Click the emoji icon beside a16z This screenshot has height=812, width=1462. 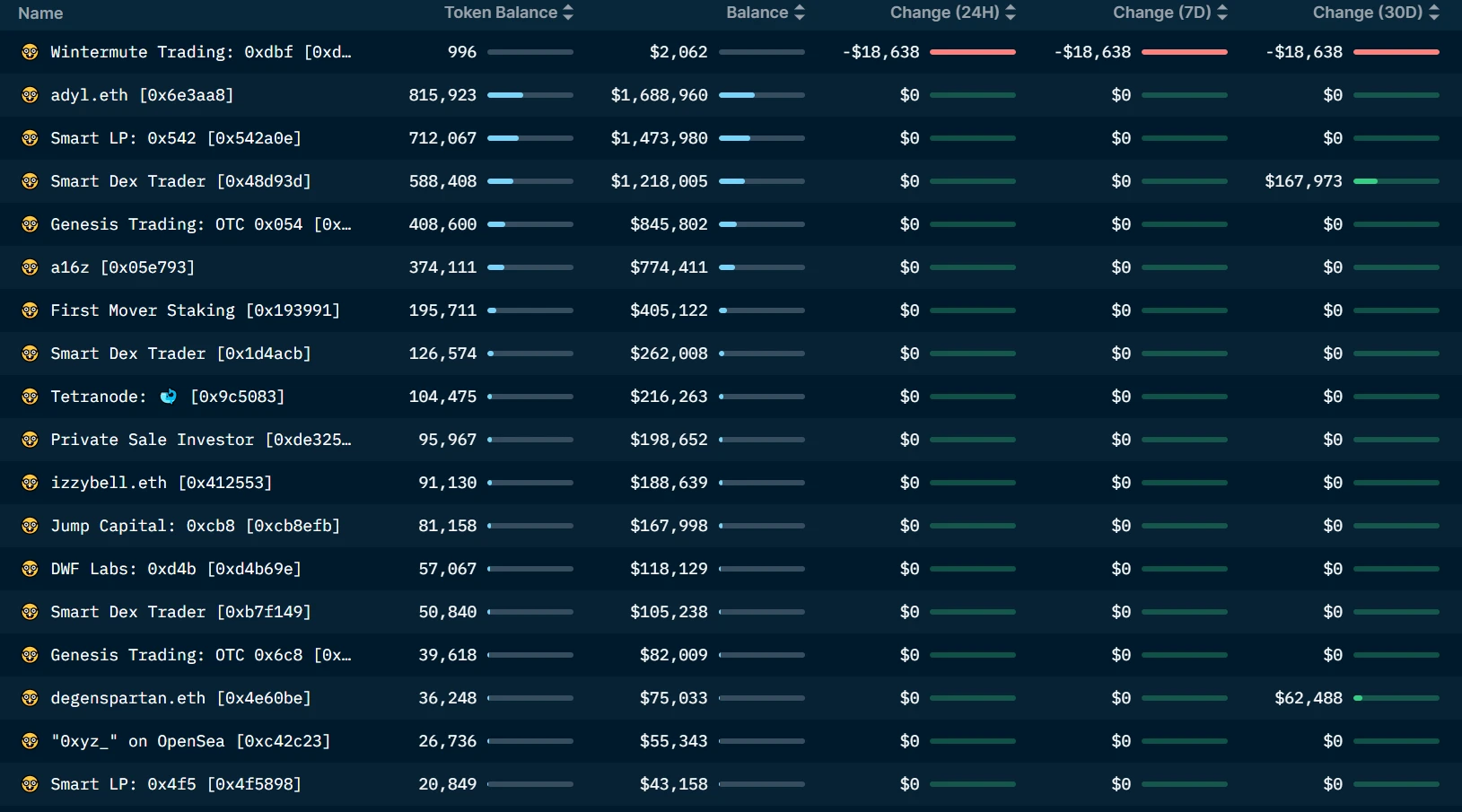click(x=30, y=267)
